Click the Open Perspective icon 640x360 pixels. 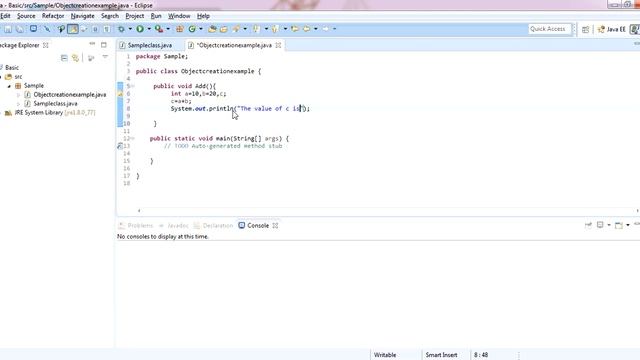click(585, 29)
